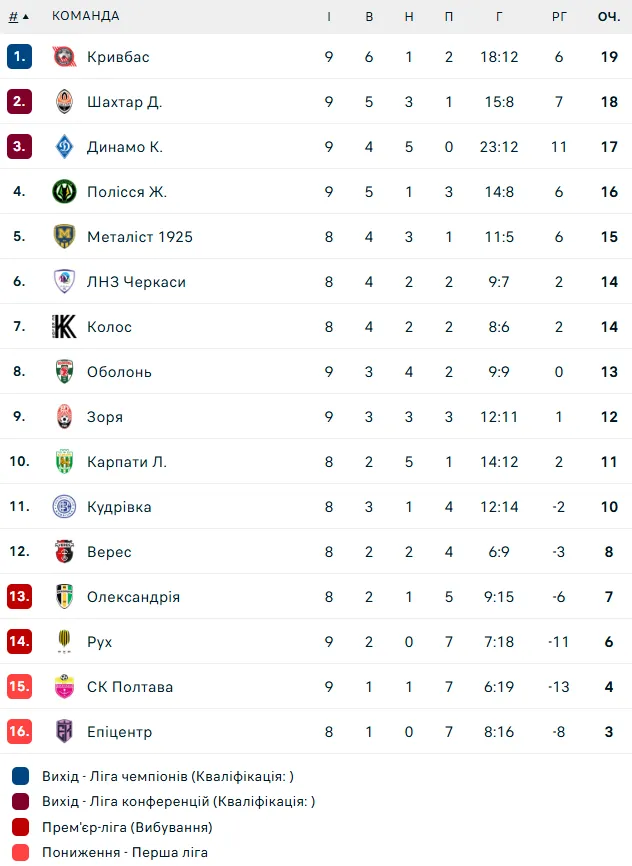Click the КОМАНДА column header
Viewport: 632px width, 866px height.
point(85,16)
